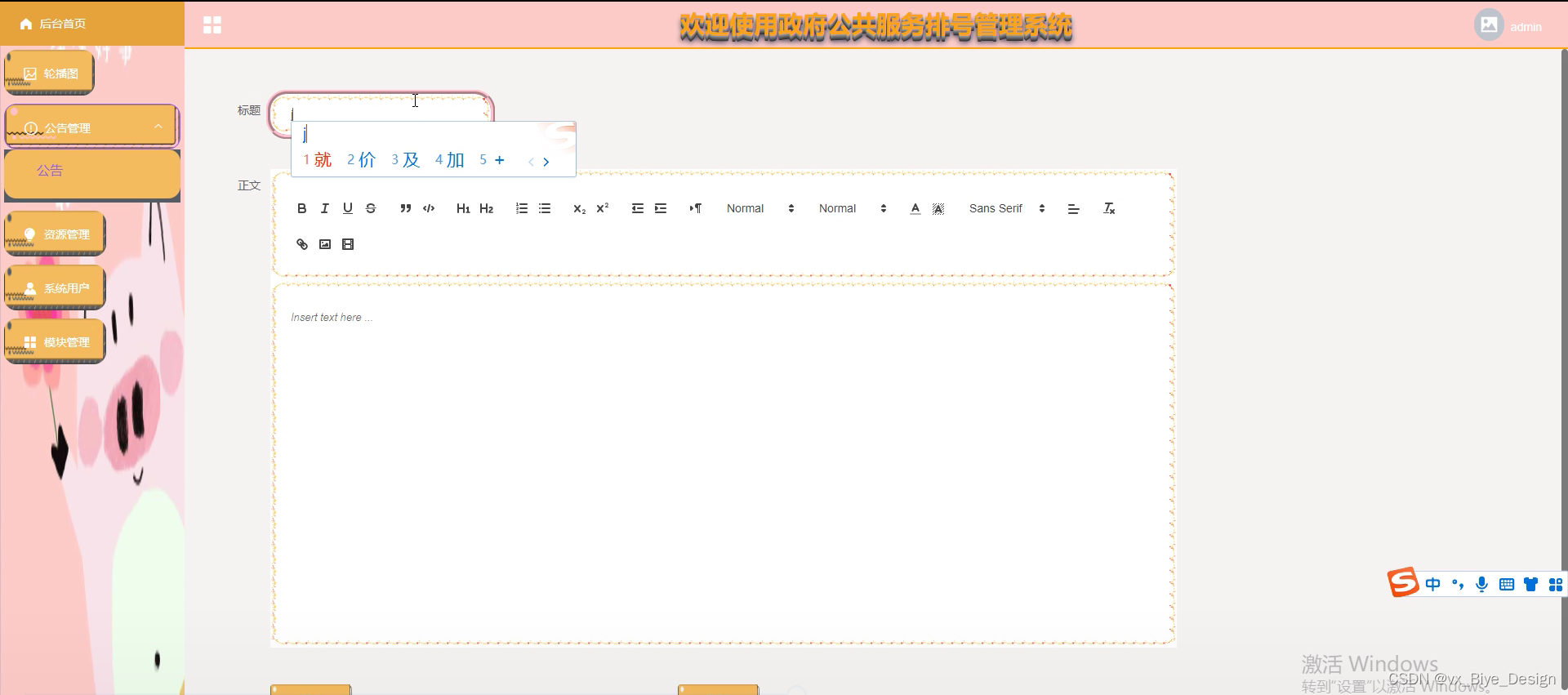
Task: Select IME candidate 就
Action: click(x=318, y=160)
